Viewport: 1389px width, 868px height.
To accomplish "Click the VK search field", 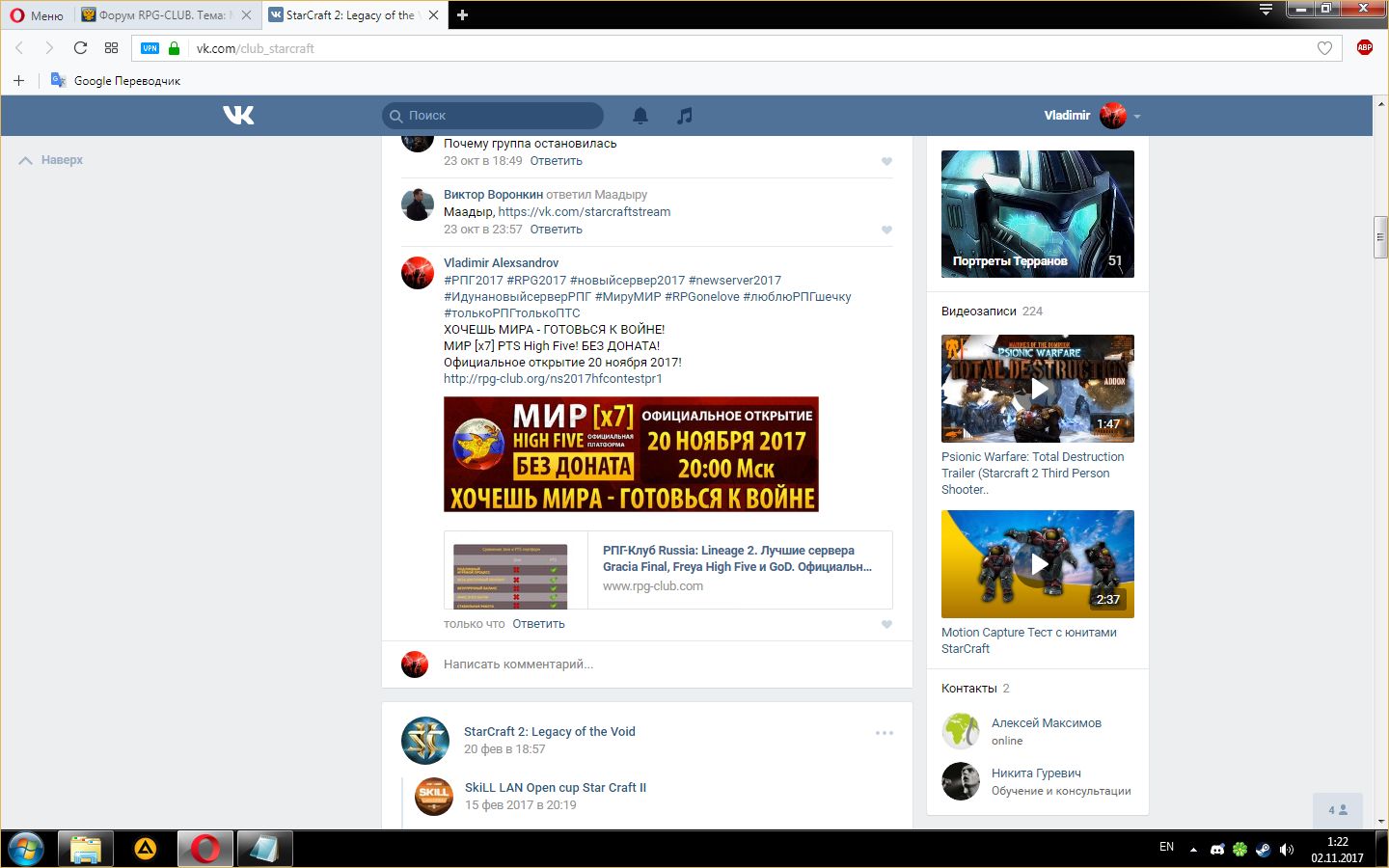I will point(493,116).
